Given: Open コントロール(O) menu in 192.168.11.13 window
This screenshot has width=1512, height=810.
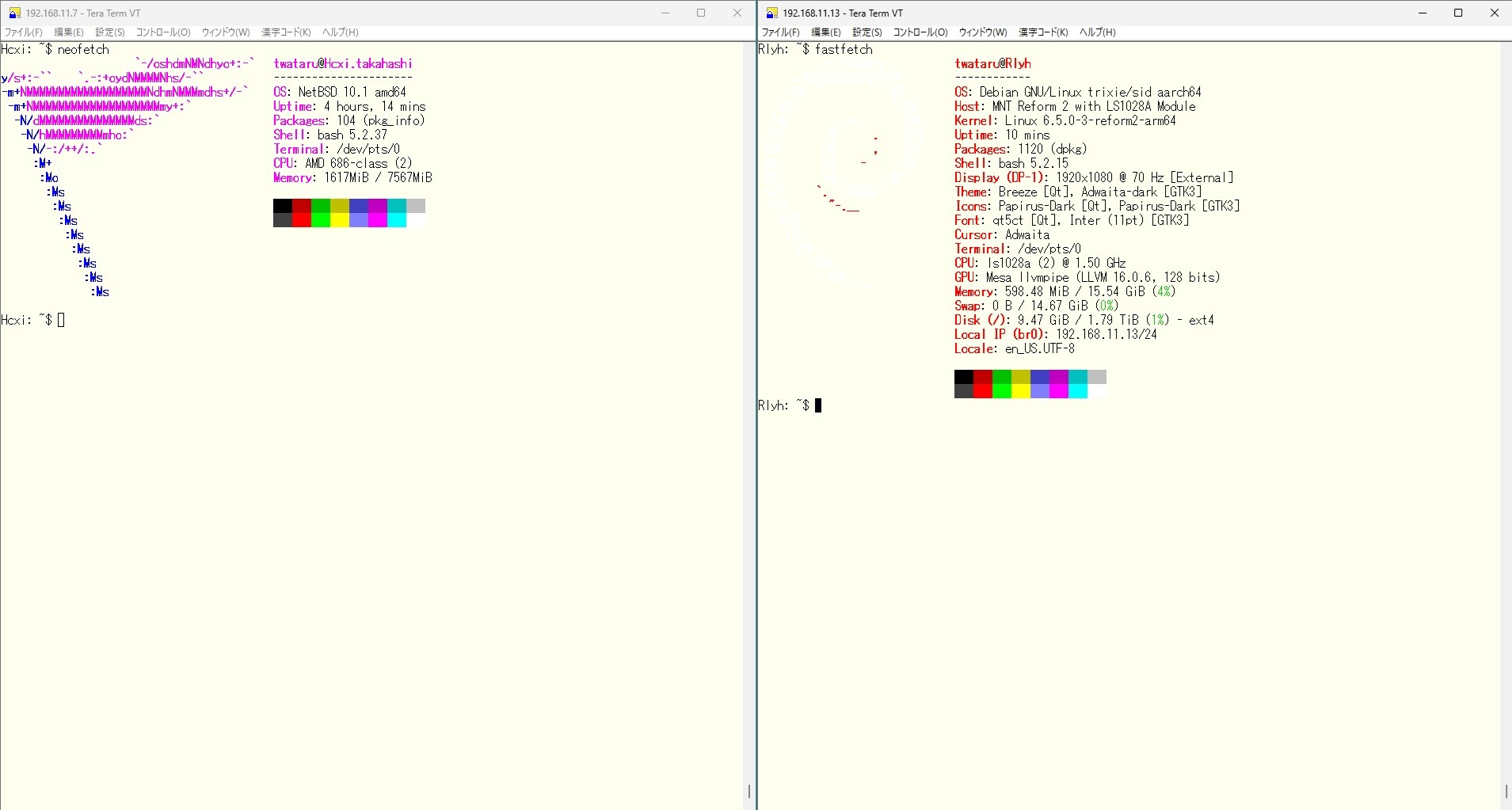Looking at the screenshot, I should point(920,32).
